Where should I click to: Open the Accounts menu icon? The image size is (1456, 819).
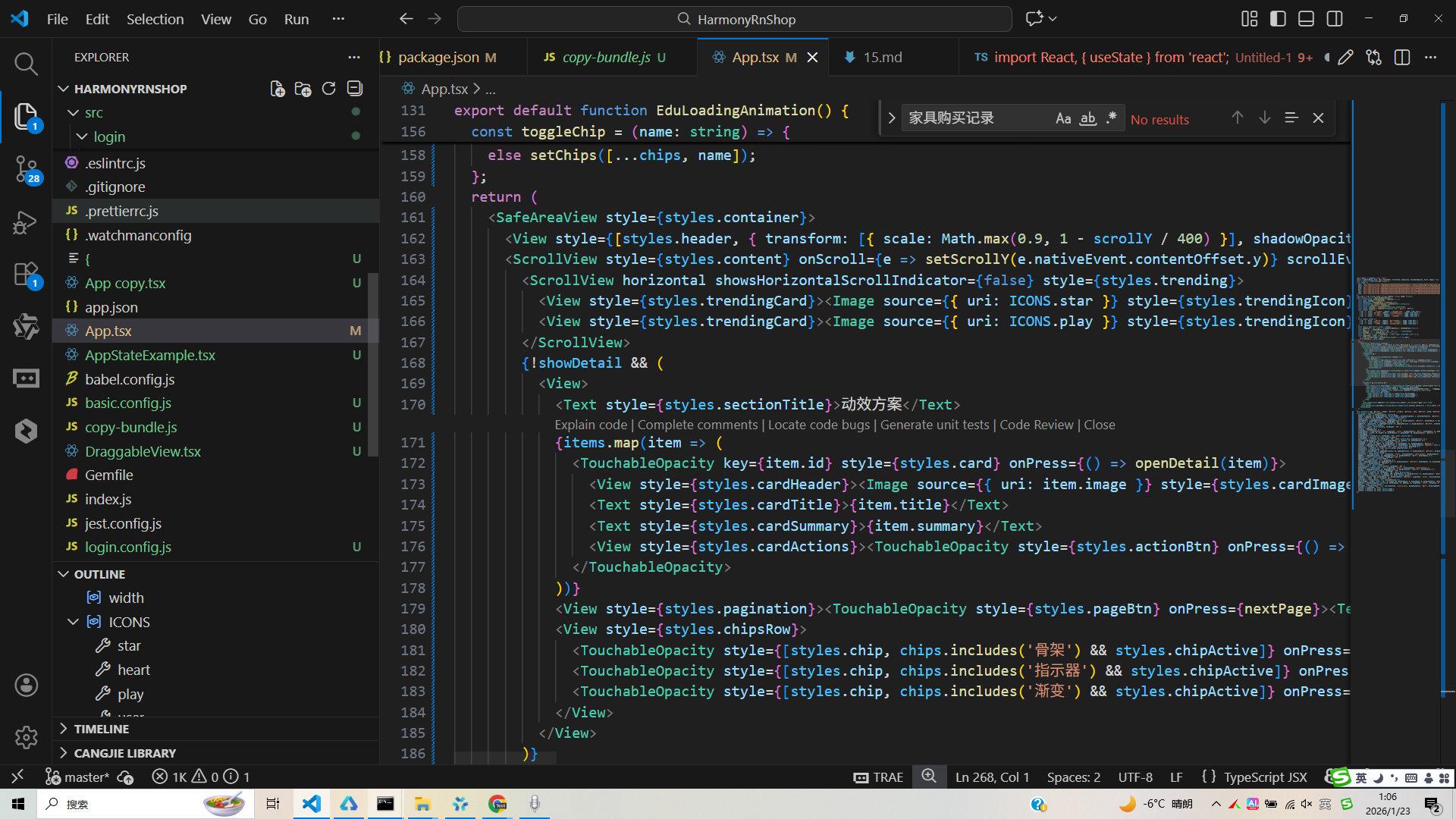point(26,686)
